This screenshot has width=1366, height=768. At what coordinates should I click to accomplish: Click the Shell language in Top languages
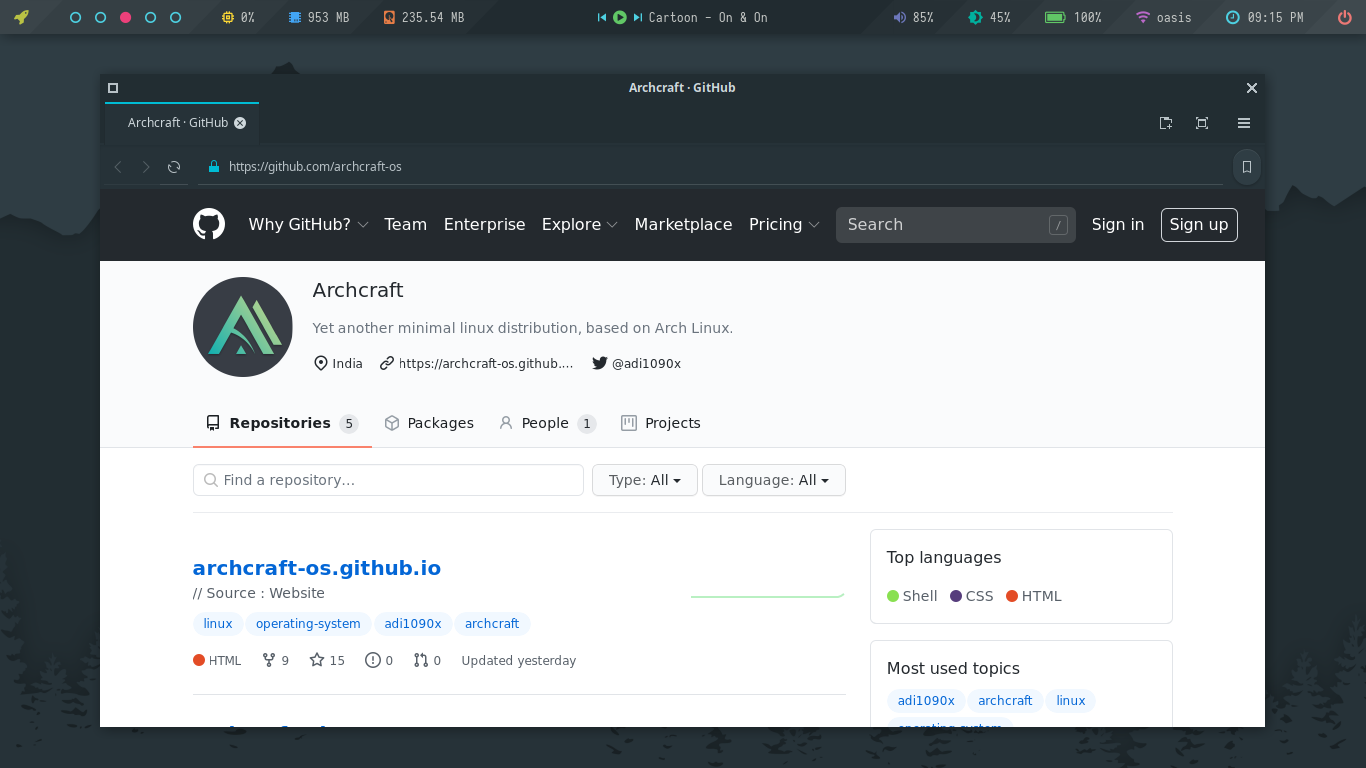click(x=912, y=596)
